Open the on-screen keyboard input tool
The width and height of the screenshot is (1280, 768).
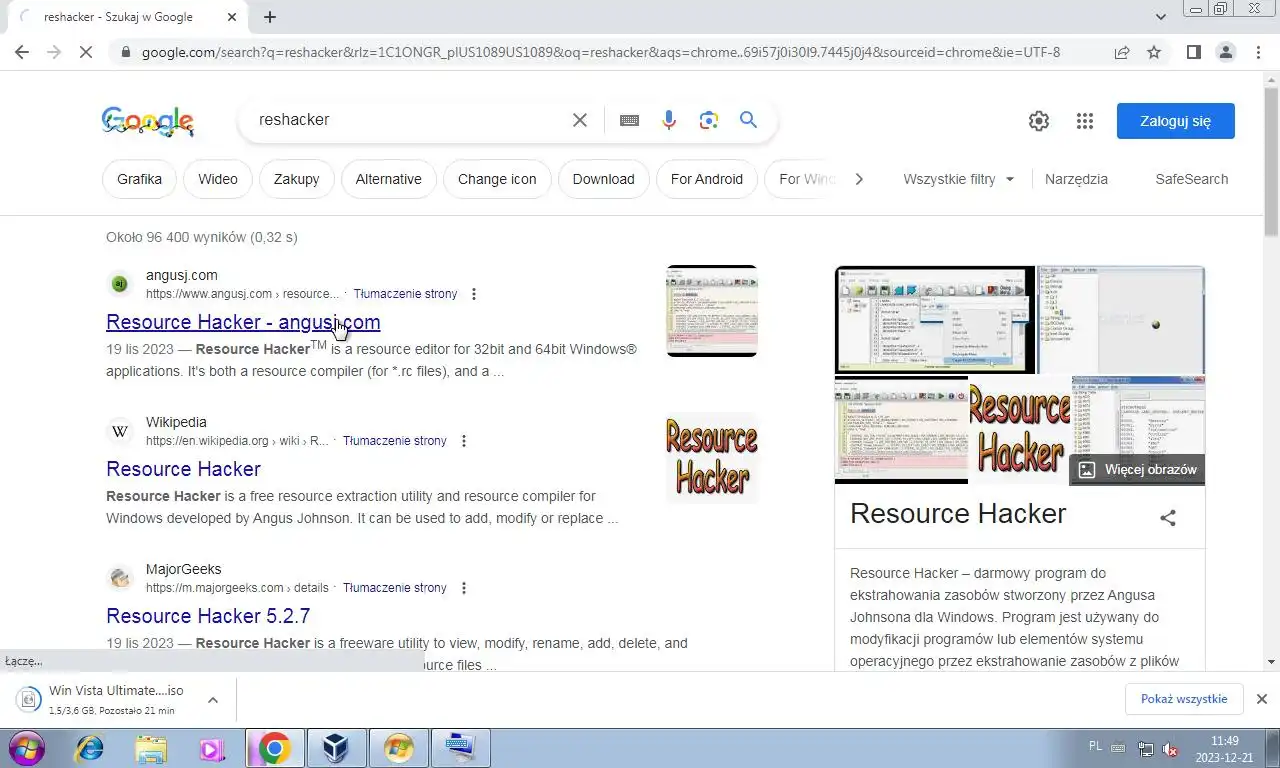click(629, 120)
